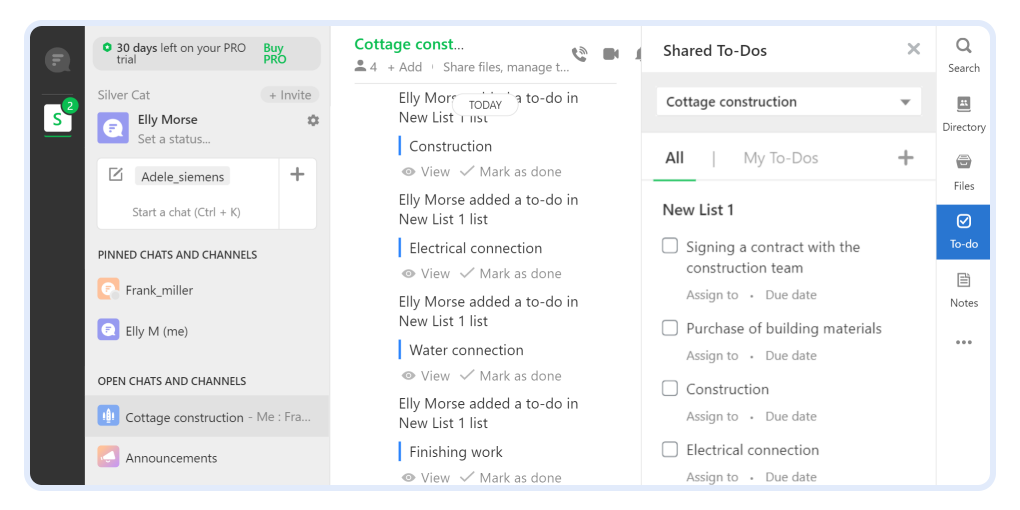Viewport: 1020px width, 510px height.
Task: Open profile settings gear icon
Action: pos(314,120)
